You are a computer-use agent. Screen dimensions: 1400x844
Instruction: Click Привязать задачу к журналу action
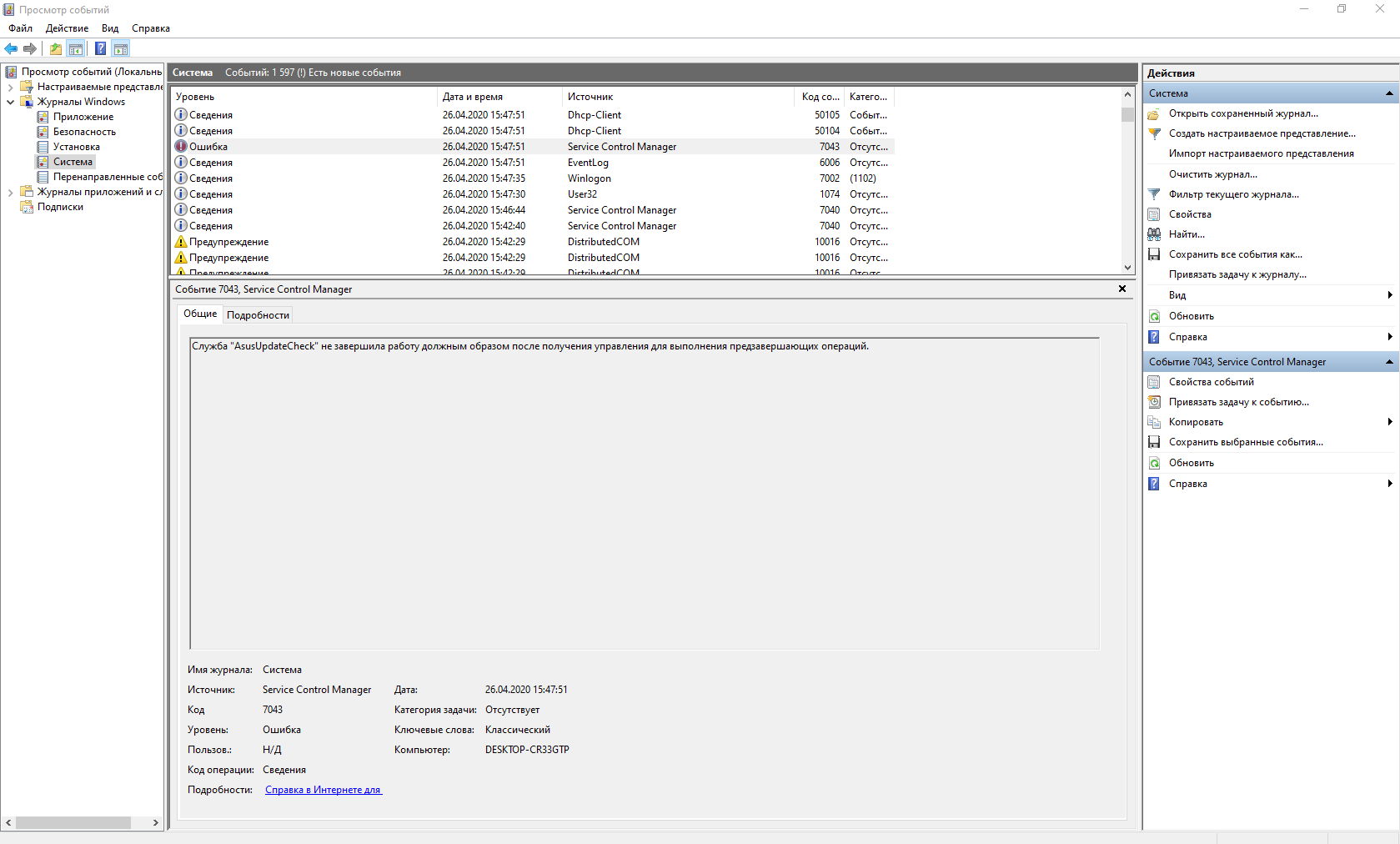(1237, 274)
